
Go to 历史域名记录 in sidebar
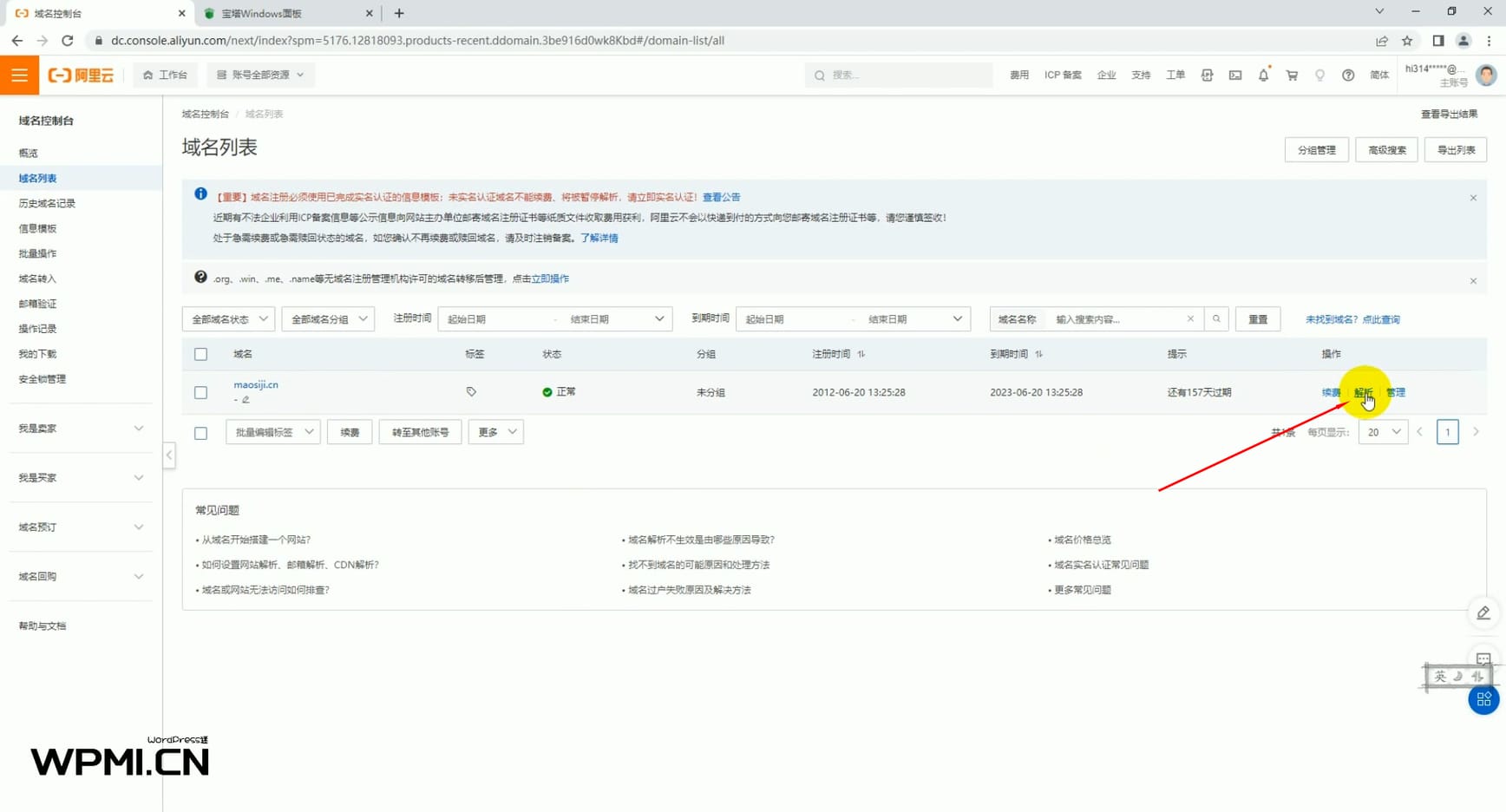(47, 203)
